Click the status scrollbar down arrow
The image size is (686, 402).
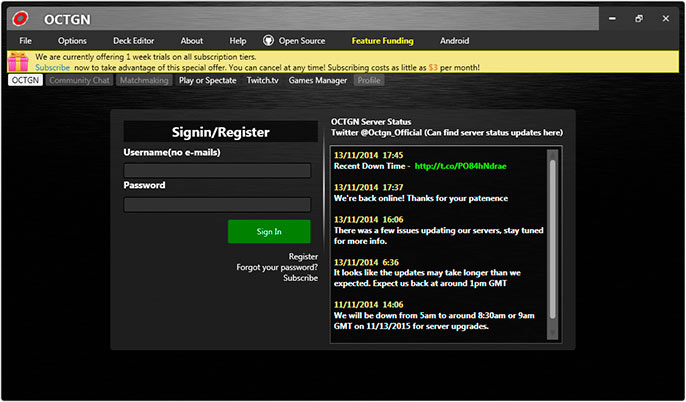553,333
